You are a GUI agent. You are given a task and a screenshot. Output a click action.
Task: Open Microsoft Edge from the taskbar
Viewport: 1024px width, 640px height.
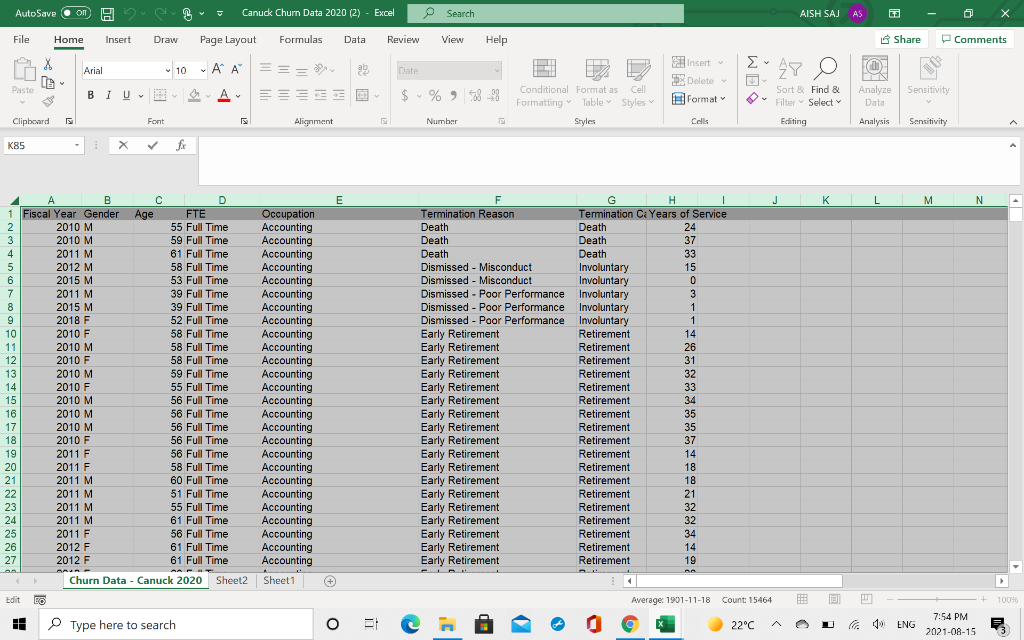410,625
